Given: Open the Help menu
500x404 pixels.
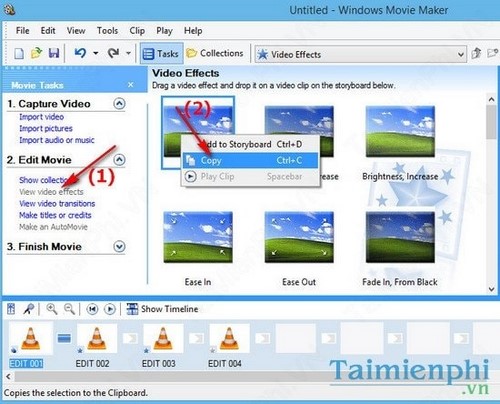Looking at the screenshot, I should click(193, 31).
